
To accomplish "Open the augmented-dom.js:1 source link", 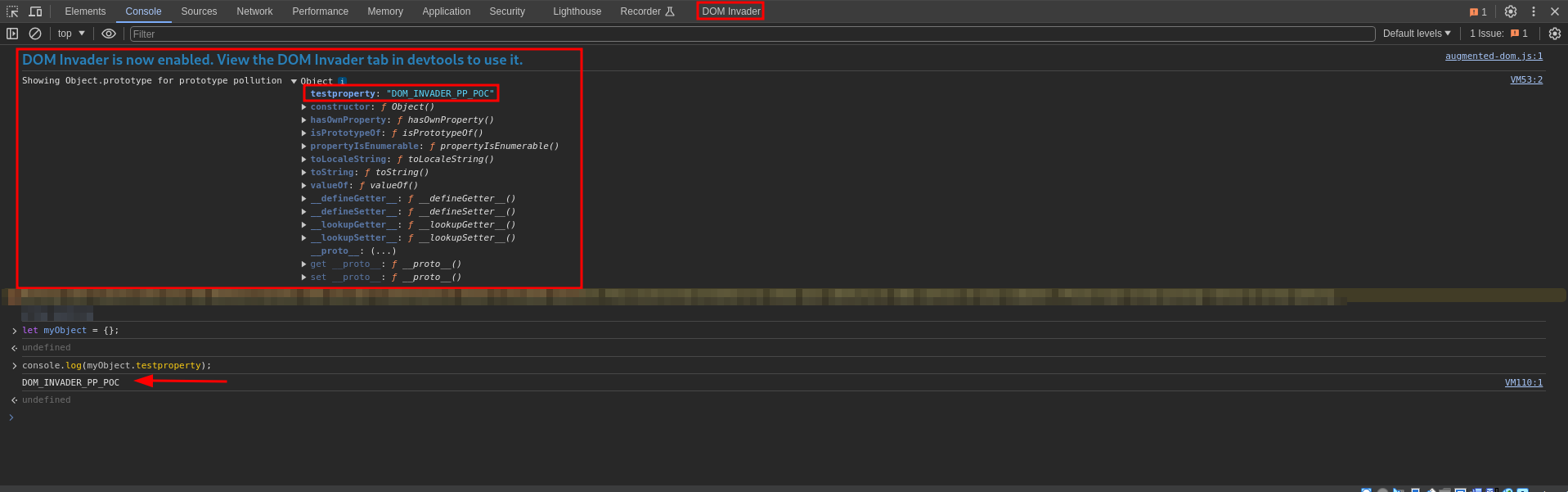I will pos(1494,56).
